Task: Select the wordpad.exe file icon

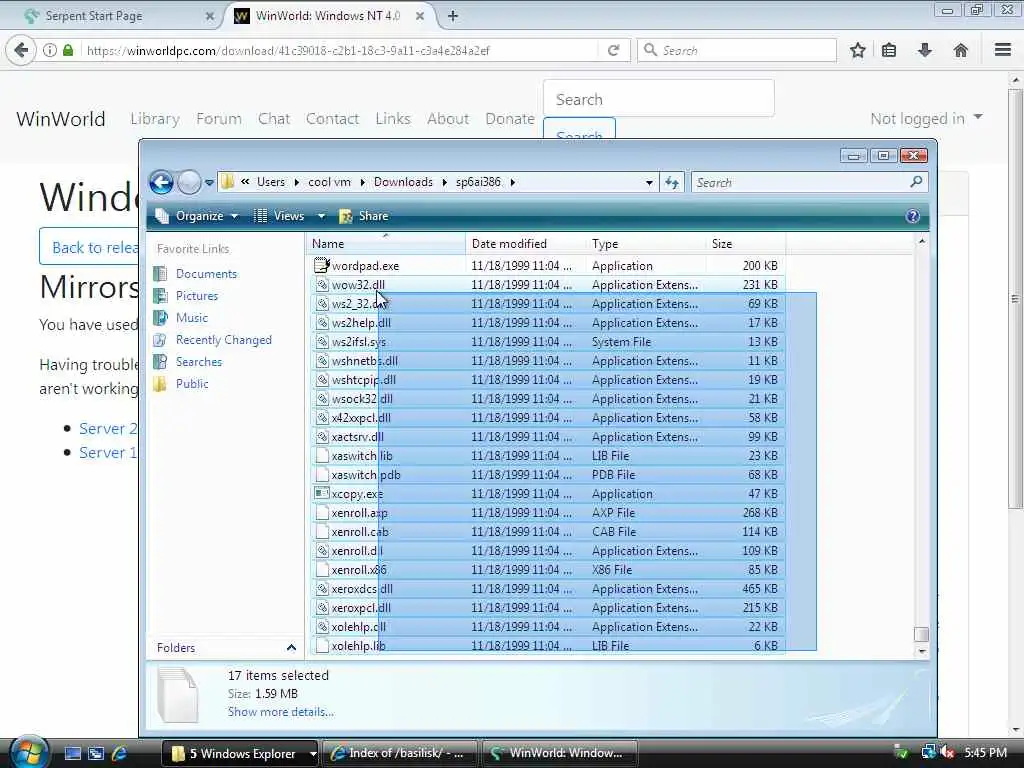Action: tap(321, 265)
